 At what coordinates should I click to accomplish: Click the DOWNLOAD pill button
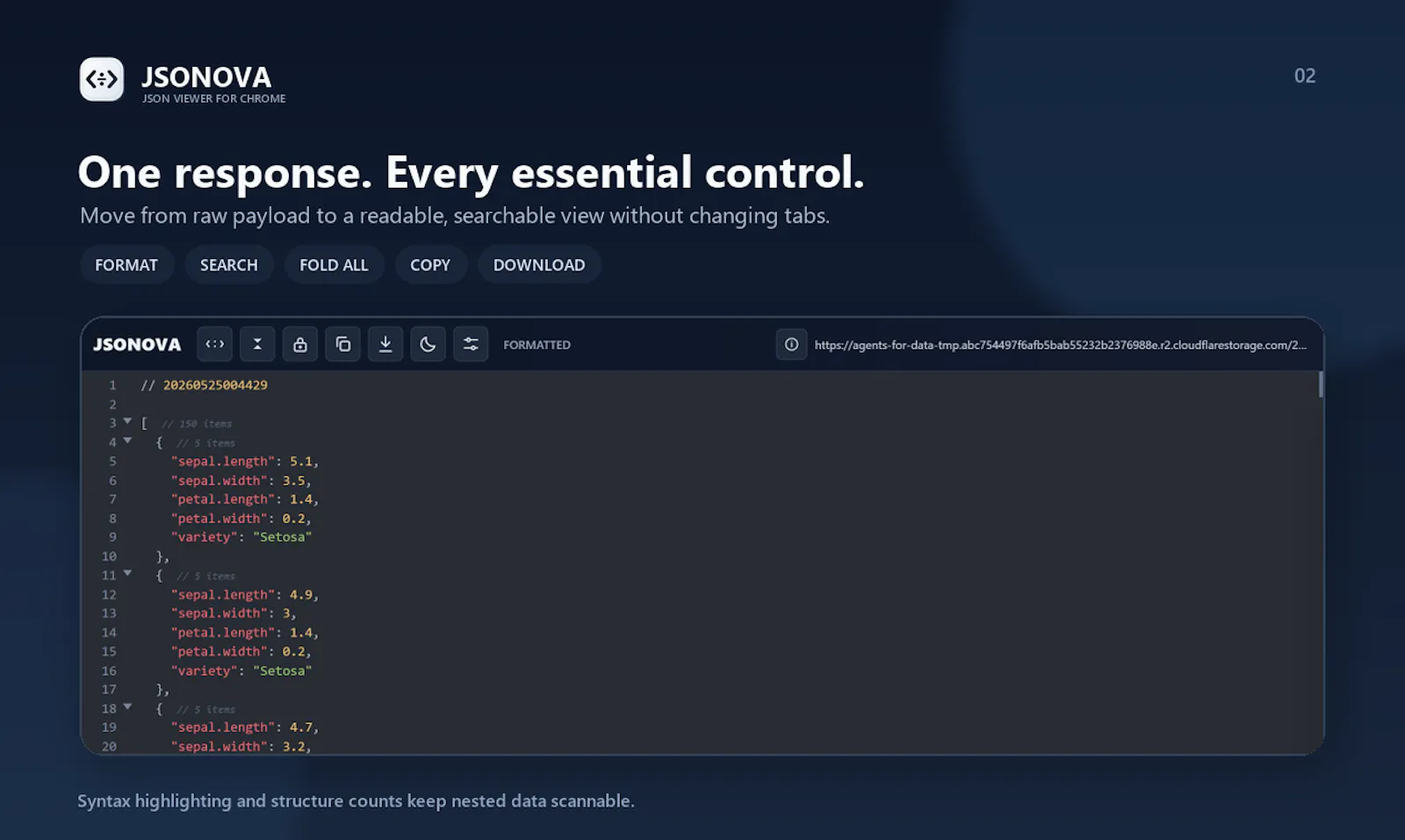(x=539, y=265)
